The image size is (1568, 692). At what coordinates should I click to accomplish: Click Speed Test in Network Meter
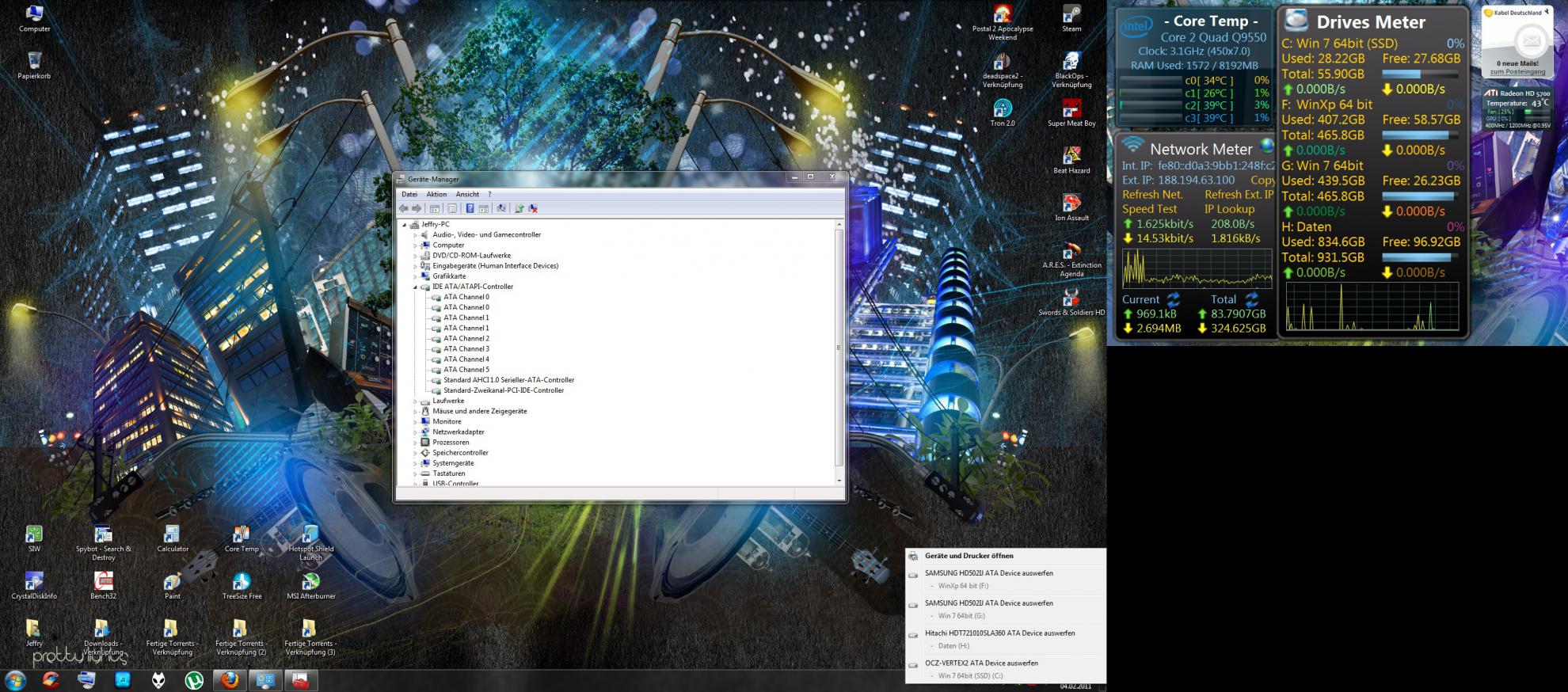[x=1150, y=209]
